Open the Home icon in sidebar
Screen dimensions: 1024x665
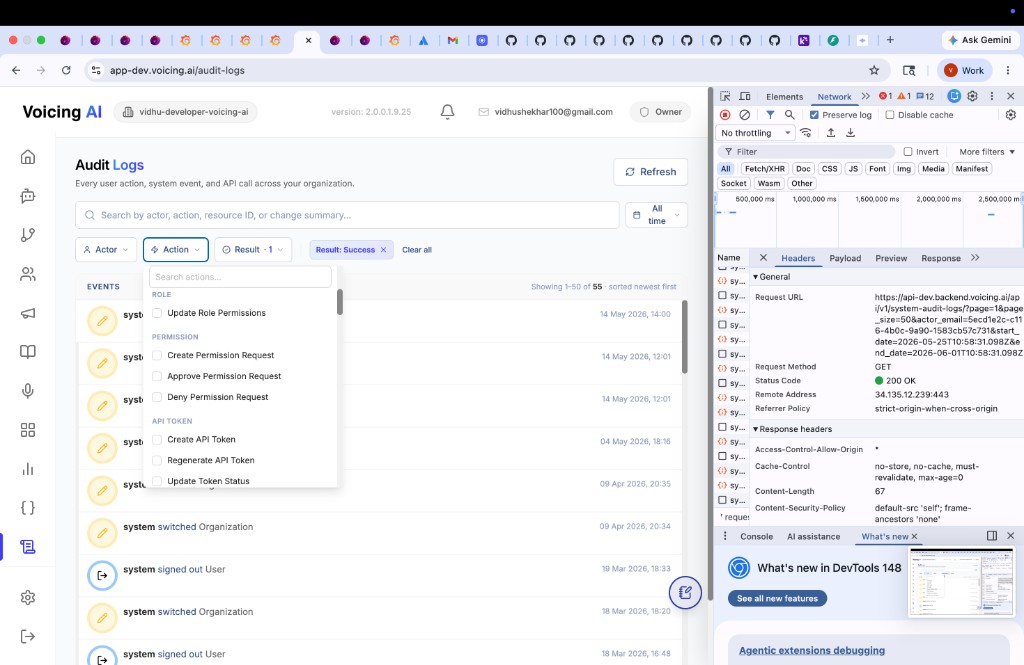(x=27, y=157)
